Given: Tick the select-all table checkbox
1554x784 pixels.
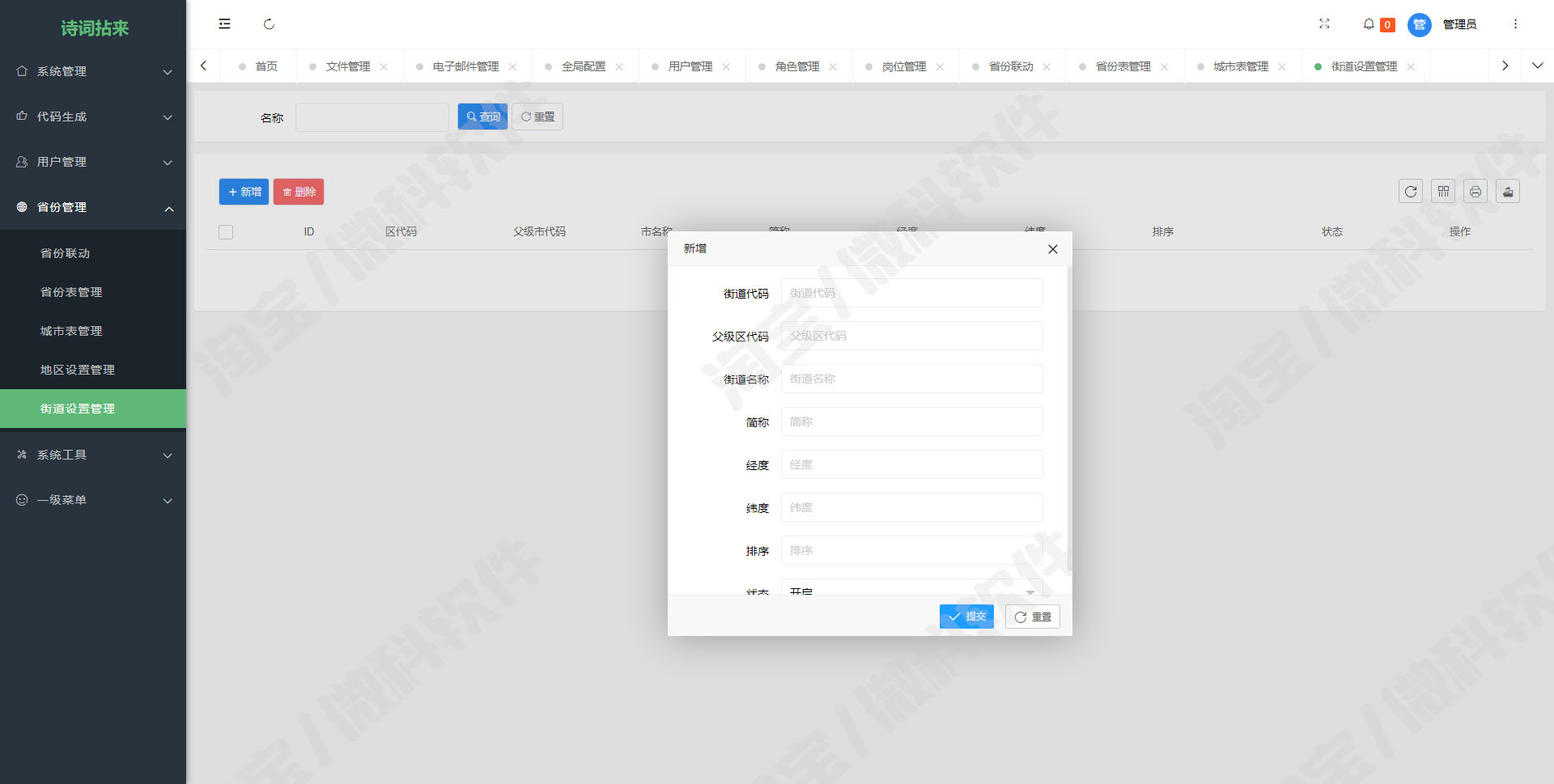Looking at the screenshot, I should (226, 232).
